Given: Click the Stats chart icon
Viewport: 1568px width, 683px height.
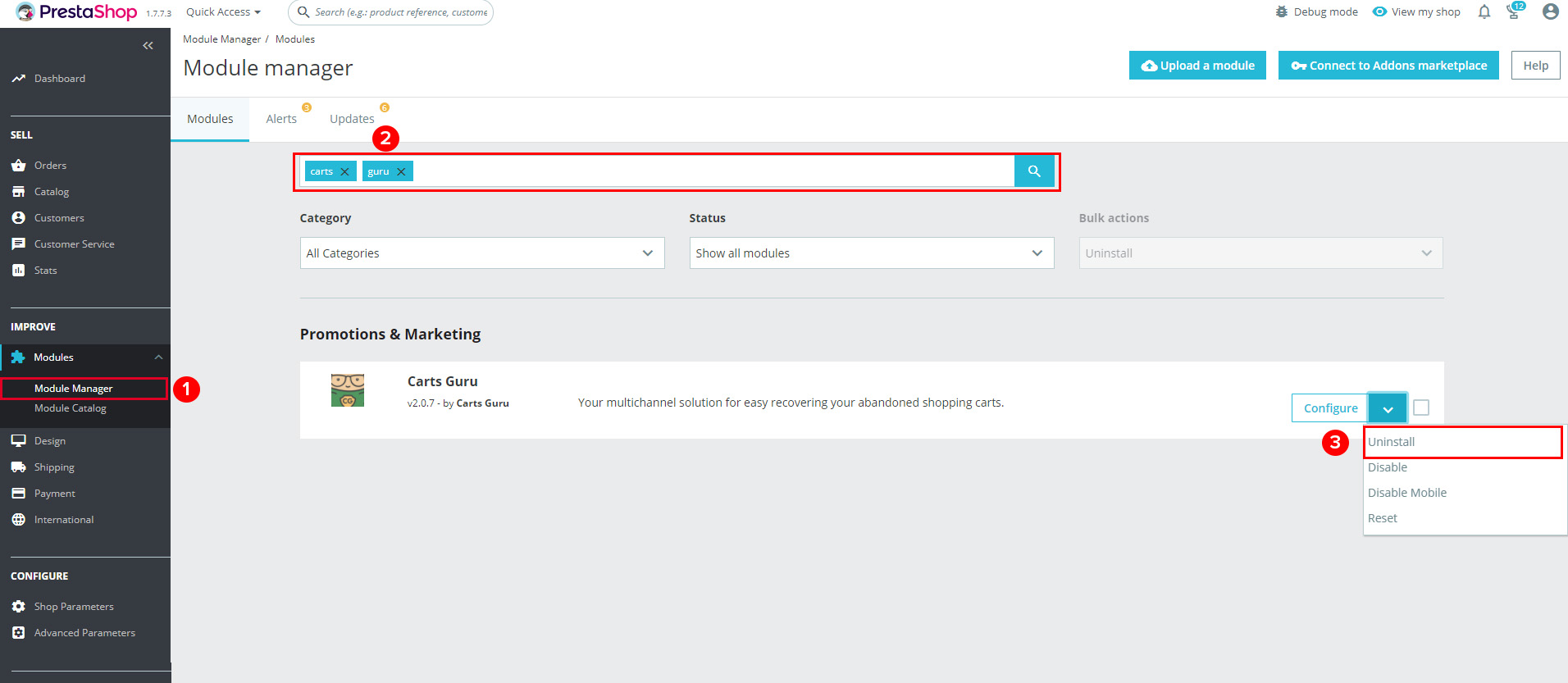Looking at the screenshot, I should click(18, 271).
